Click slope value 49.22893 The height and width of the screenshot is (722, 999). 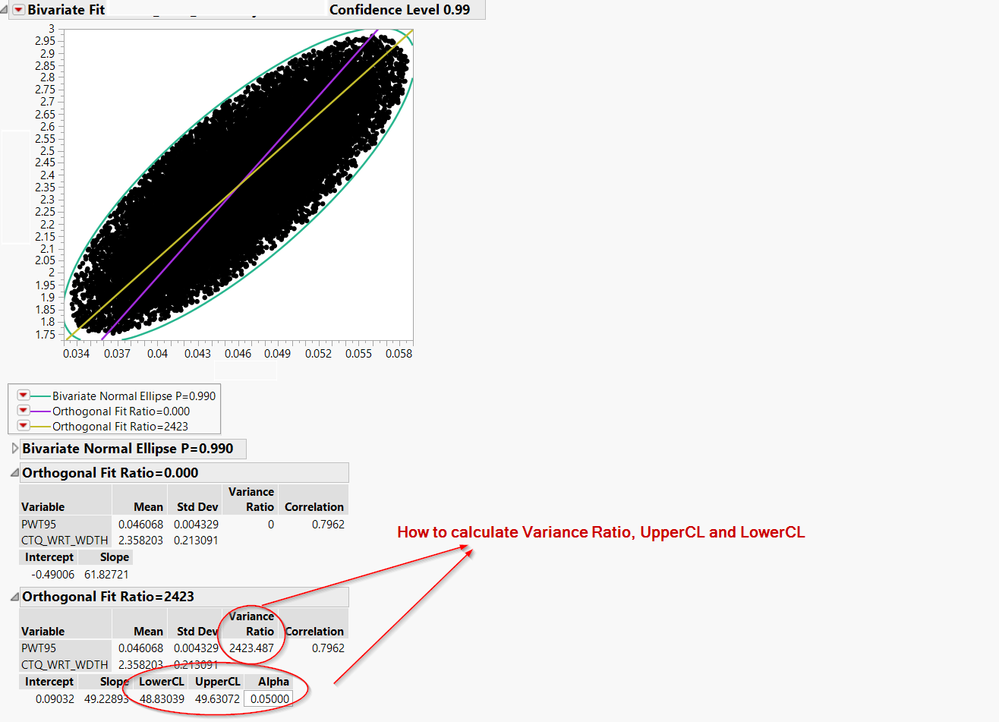(106, 699)
